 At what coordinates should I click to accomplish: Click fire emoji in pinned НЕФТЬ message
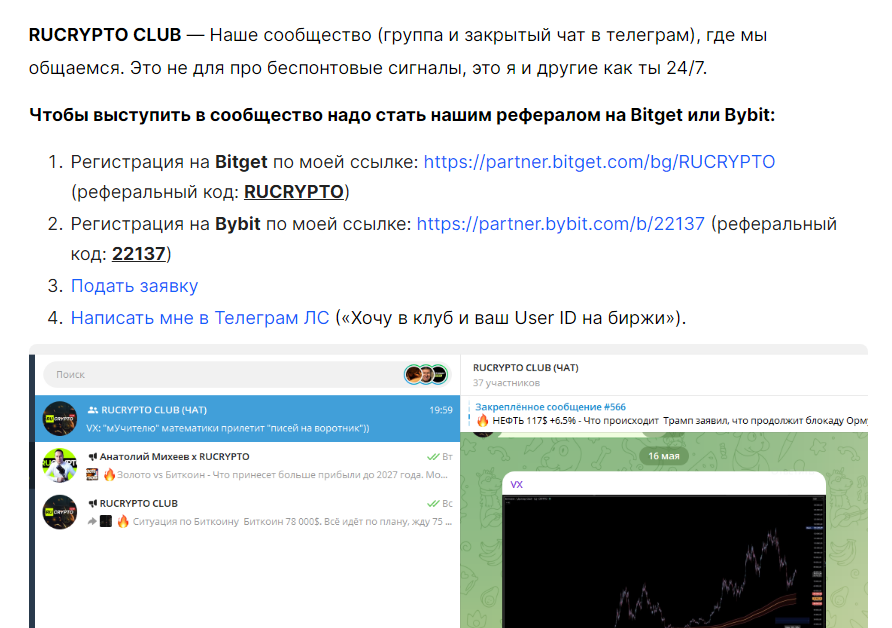[x=483, y=421]
